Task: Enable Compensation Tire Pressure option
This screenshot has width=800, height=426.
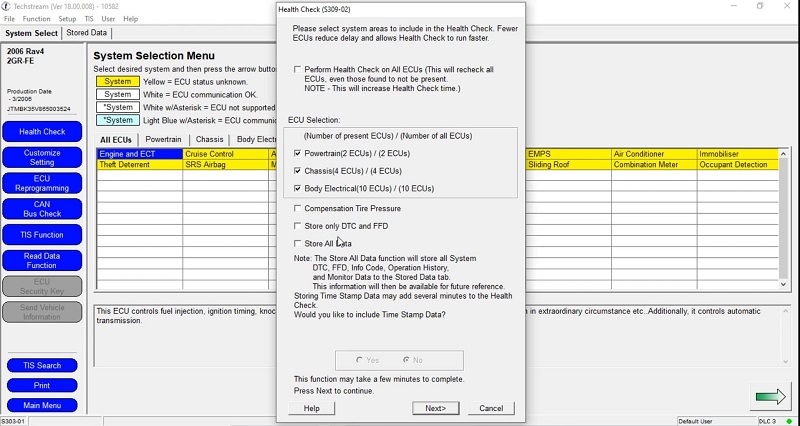Action: tap(297, 208)
